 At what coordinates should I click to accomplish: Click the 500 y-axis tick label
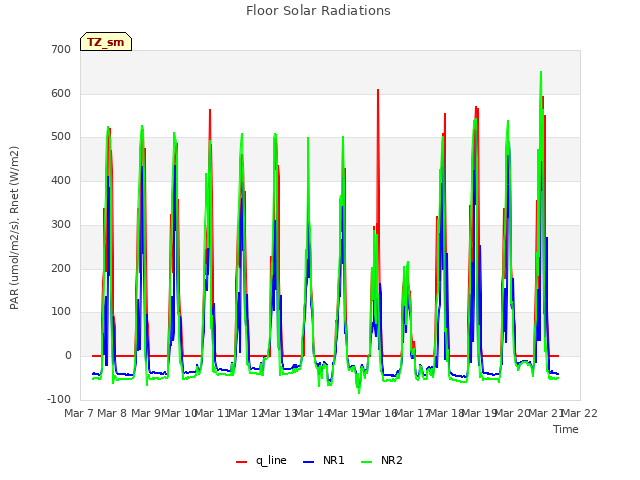pyautogui.click(x=61, y=137)
